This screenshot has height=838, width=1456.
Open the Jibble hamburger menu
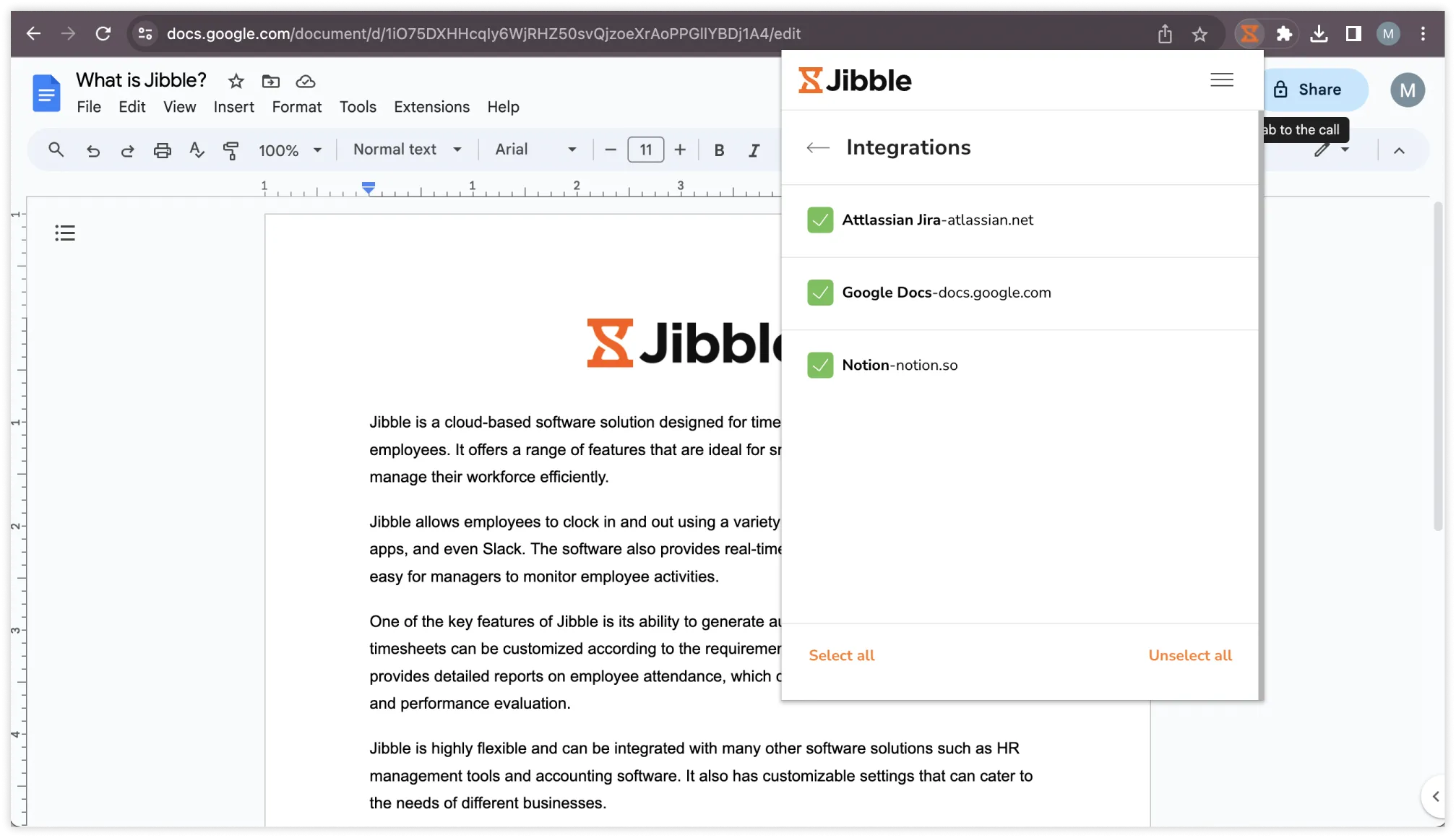[1221, 79]
